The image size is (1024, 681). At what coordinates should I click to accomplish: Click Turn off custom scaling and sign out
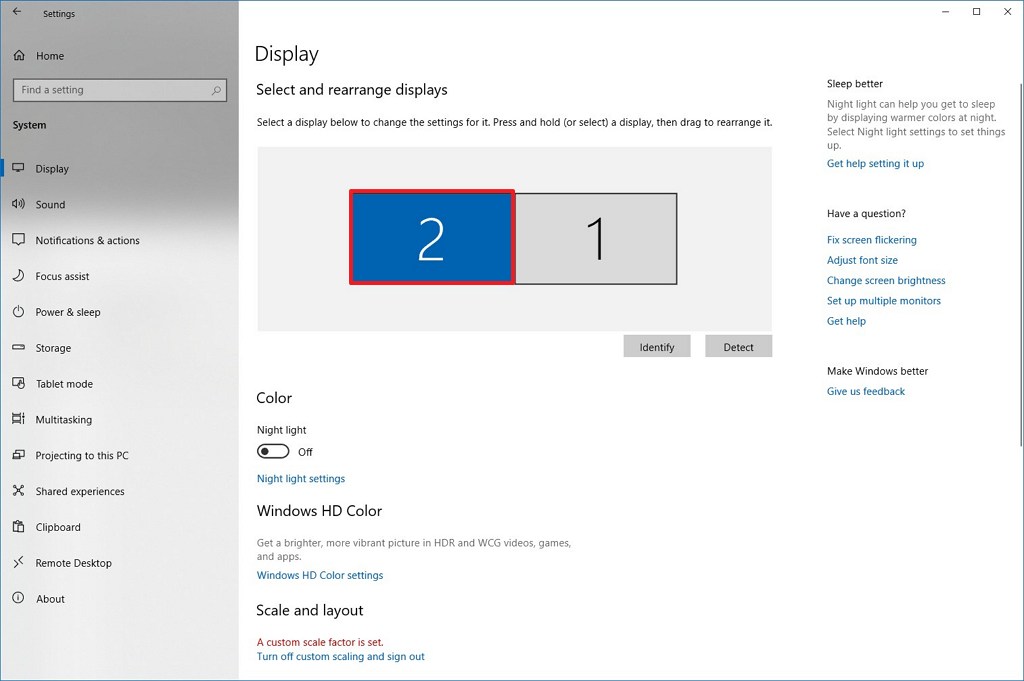pyautogui.click(x=340, y=656)
